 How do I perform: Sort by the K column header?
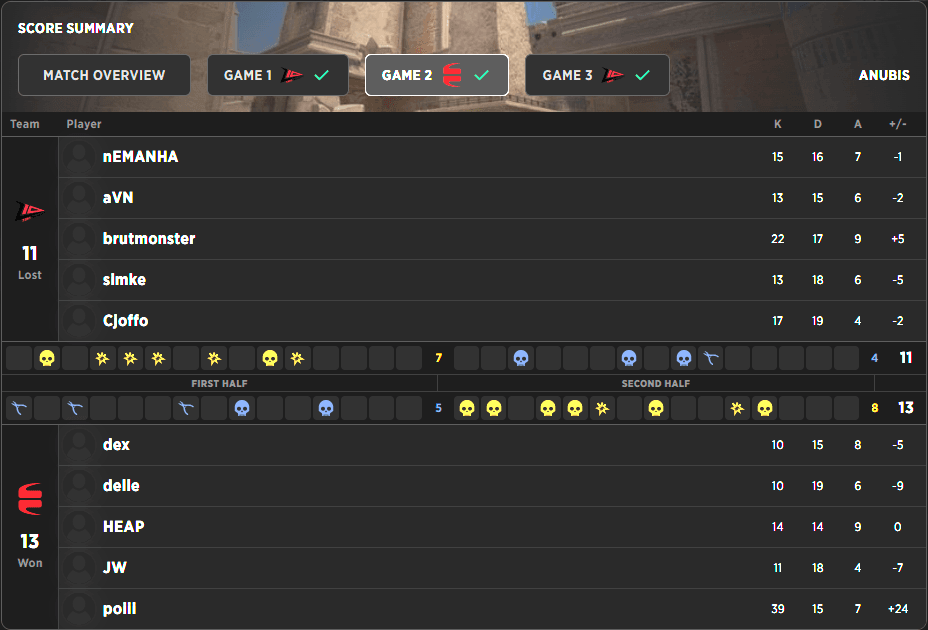click(x=777, y=124)
